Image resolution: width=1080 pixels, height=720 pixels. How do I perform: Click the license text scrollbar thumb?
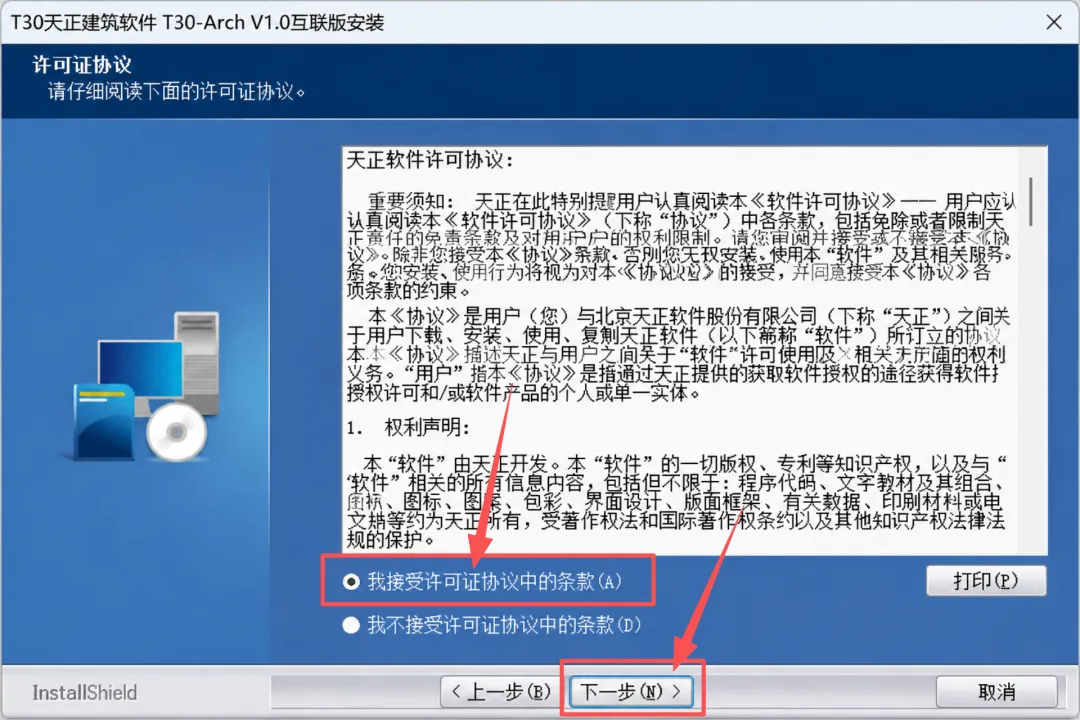(x=1030, y=201)
